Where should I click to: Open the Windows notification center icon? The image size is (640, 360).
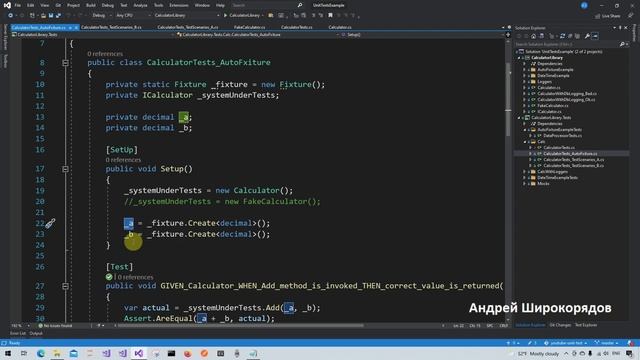pyautogui.click(x=629, y=353)
